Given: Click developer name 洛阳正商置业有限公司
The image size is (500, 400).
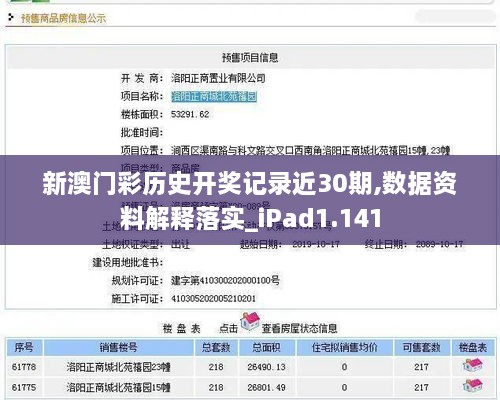Looking at the screenshot, I should (x=218, y=78).
